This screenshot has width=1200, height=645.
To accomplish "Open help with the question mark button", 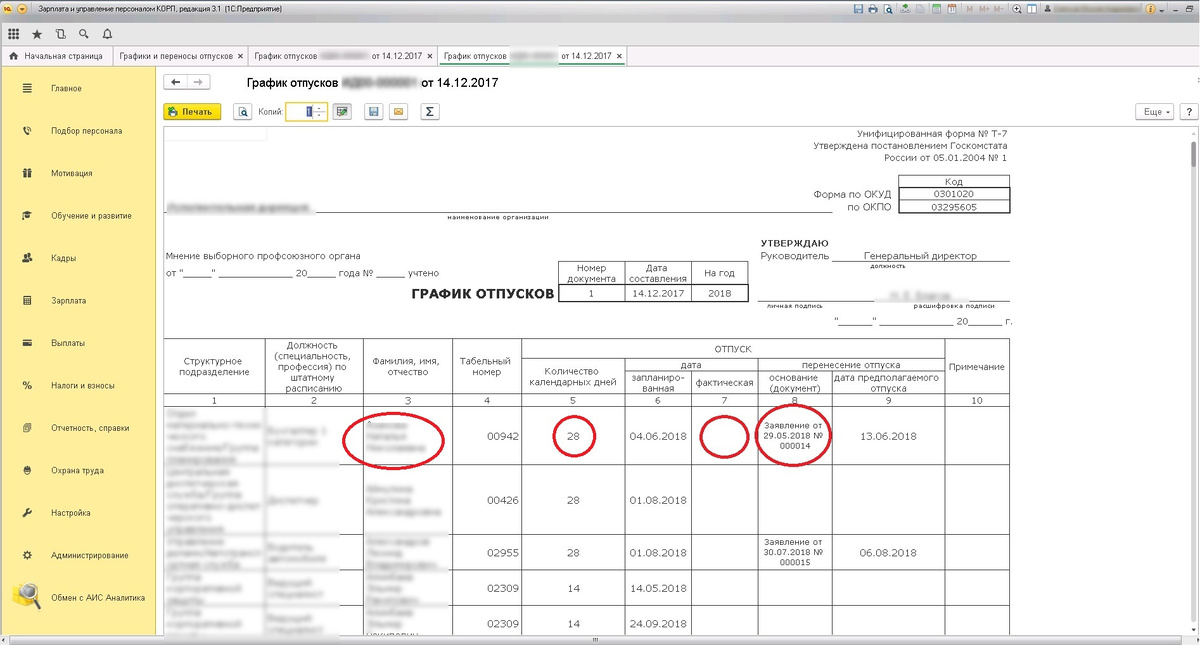I will (x=1189, y=112).
